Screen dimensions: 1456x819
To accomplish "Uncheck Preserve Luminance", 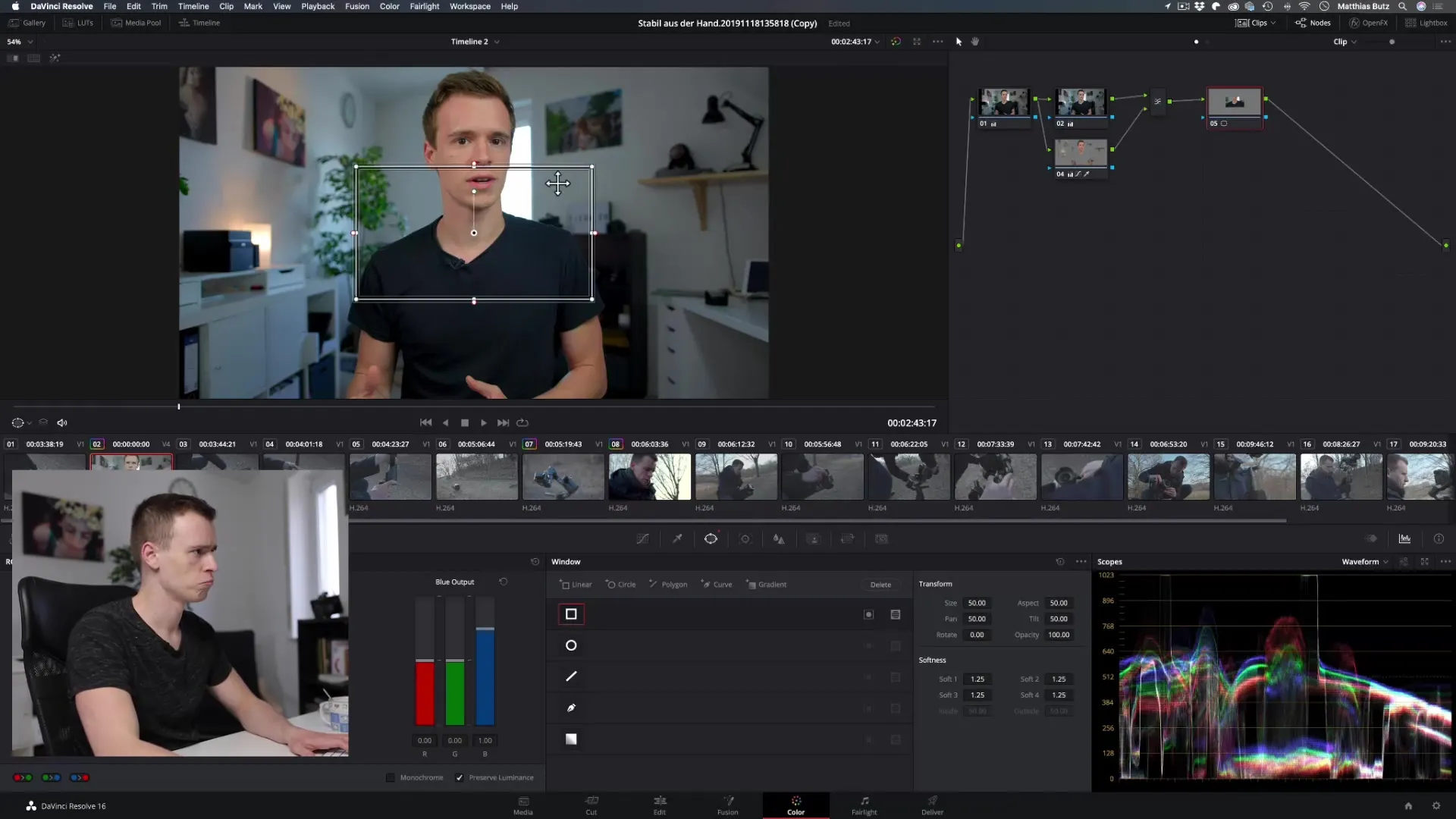I will click(460, 778).
